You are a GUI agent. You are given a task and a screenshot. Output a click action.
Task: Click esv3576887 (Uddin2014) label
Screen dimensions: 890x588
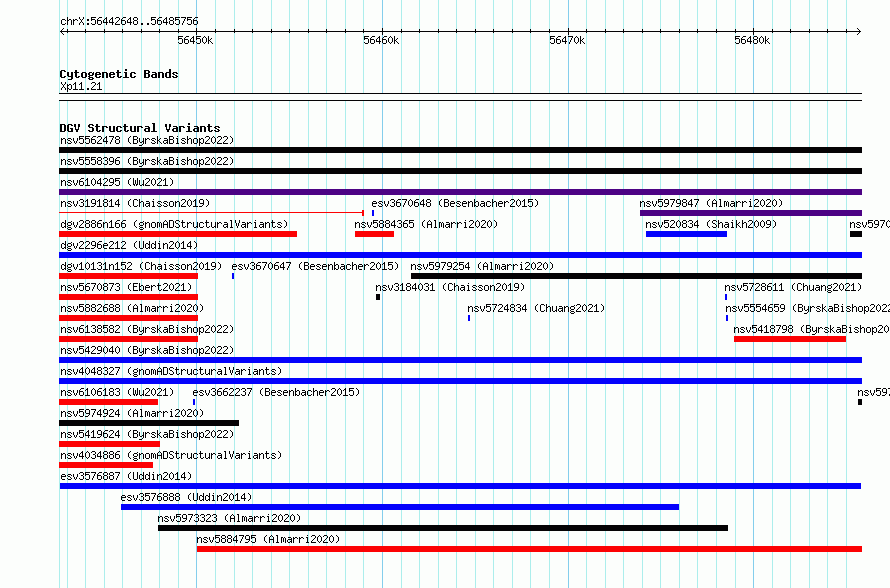(126, 476)
